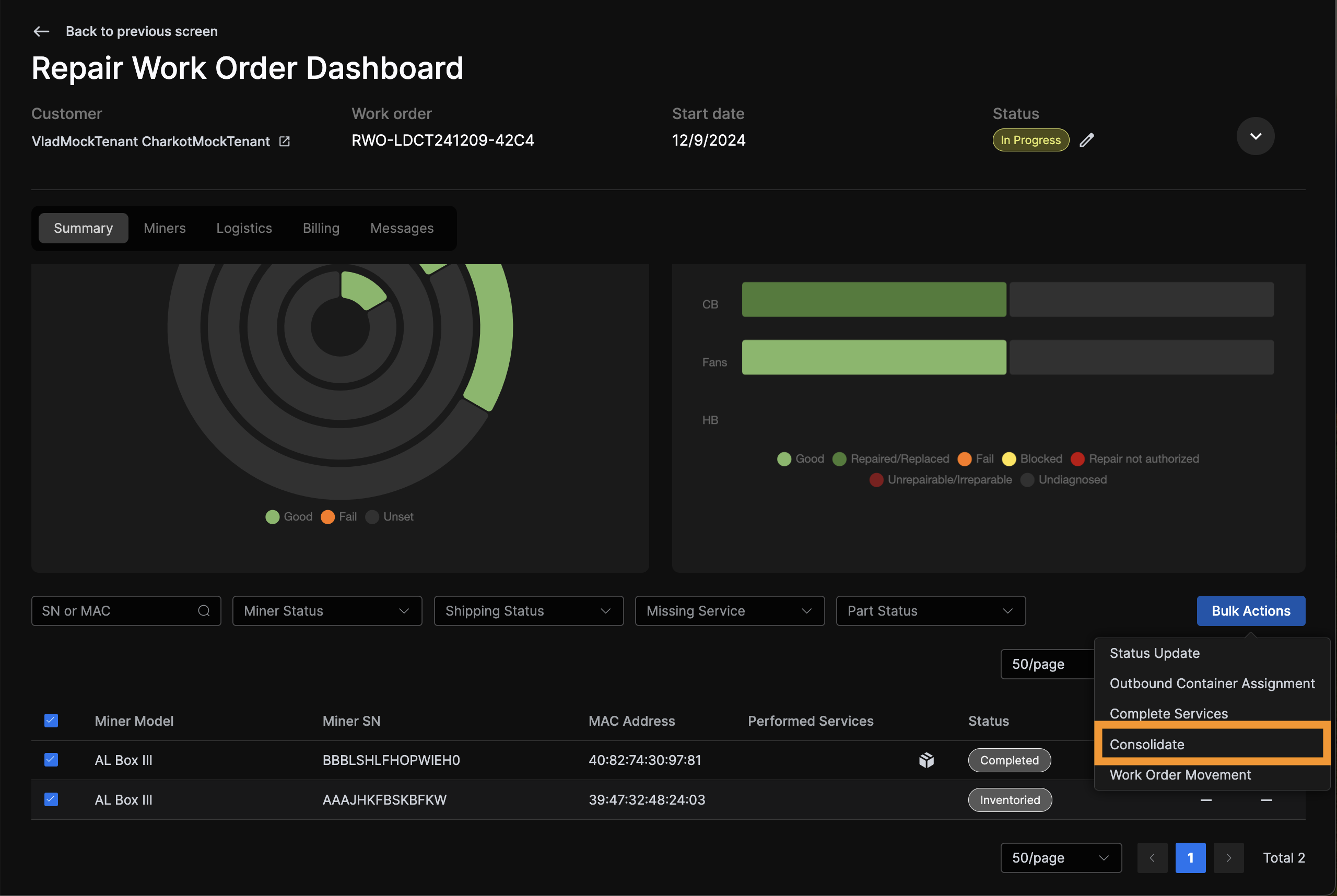Uncheck the select-all checkbox in table header
Screen dimensions: 1337x896
pyautogui.click(x=51, y=721)
